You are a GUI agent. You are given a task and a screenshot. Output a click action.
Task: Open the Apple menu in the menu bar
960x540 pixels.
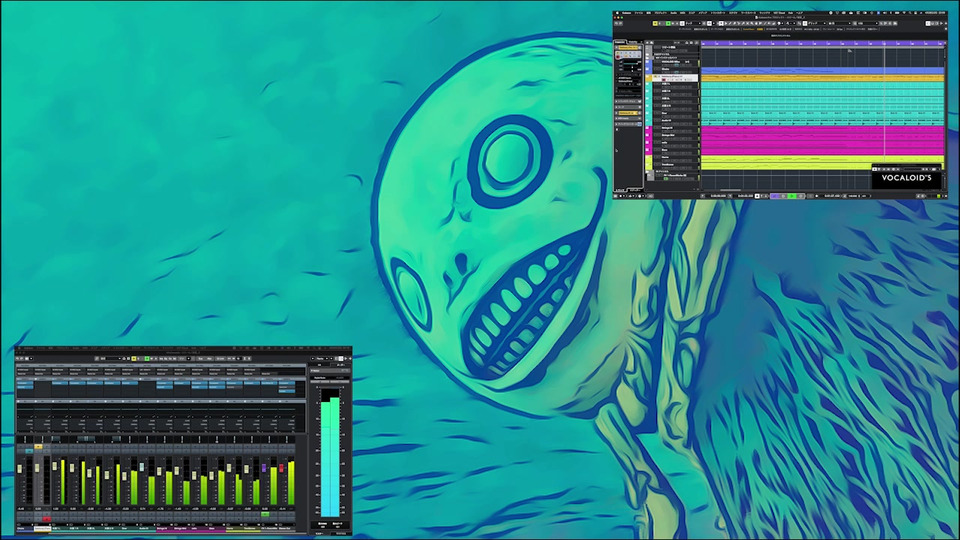click(617, 13)
